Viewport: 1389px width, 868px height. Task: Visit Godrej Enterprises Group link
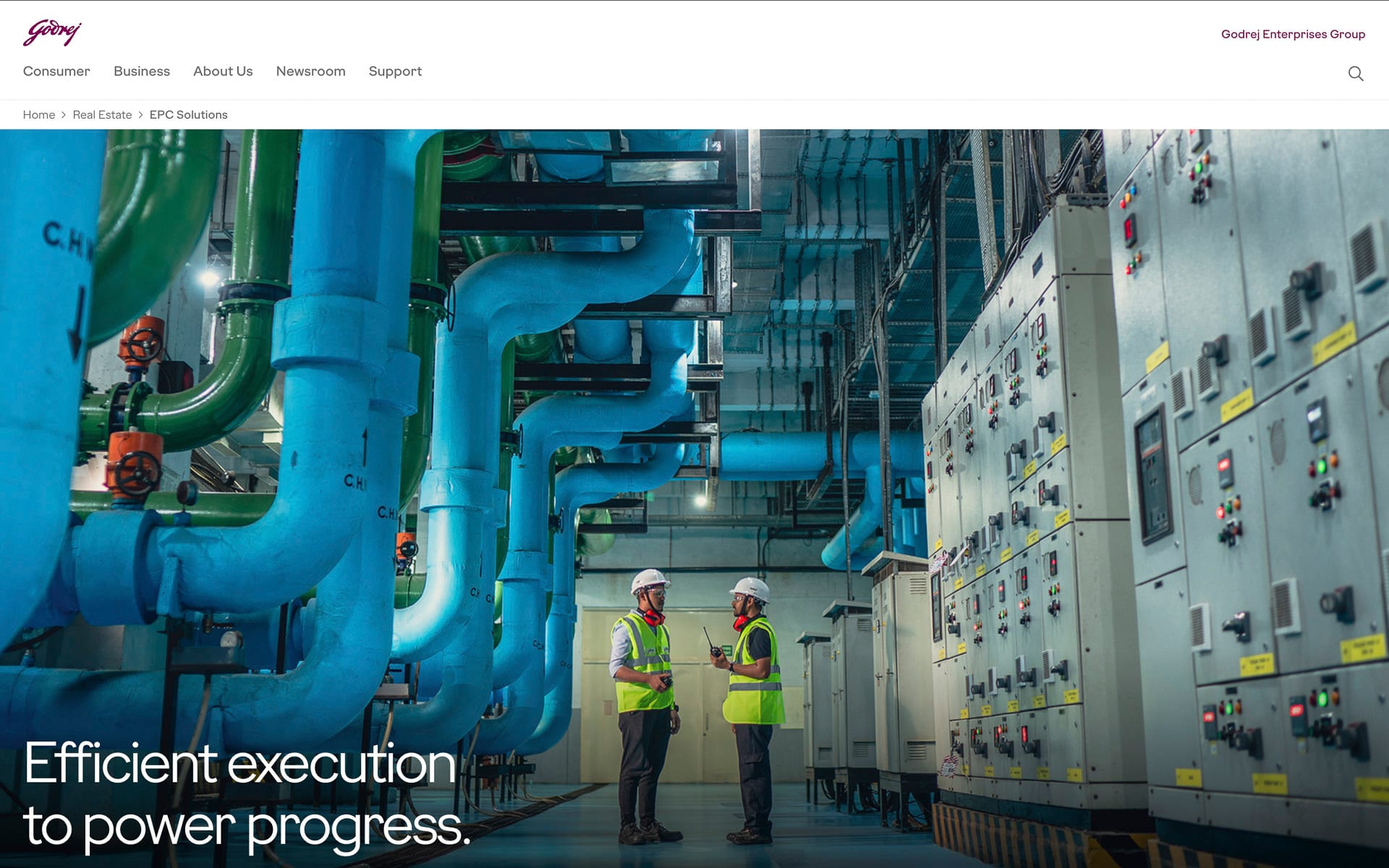point(1293,34)
